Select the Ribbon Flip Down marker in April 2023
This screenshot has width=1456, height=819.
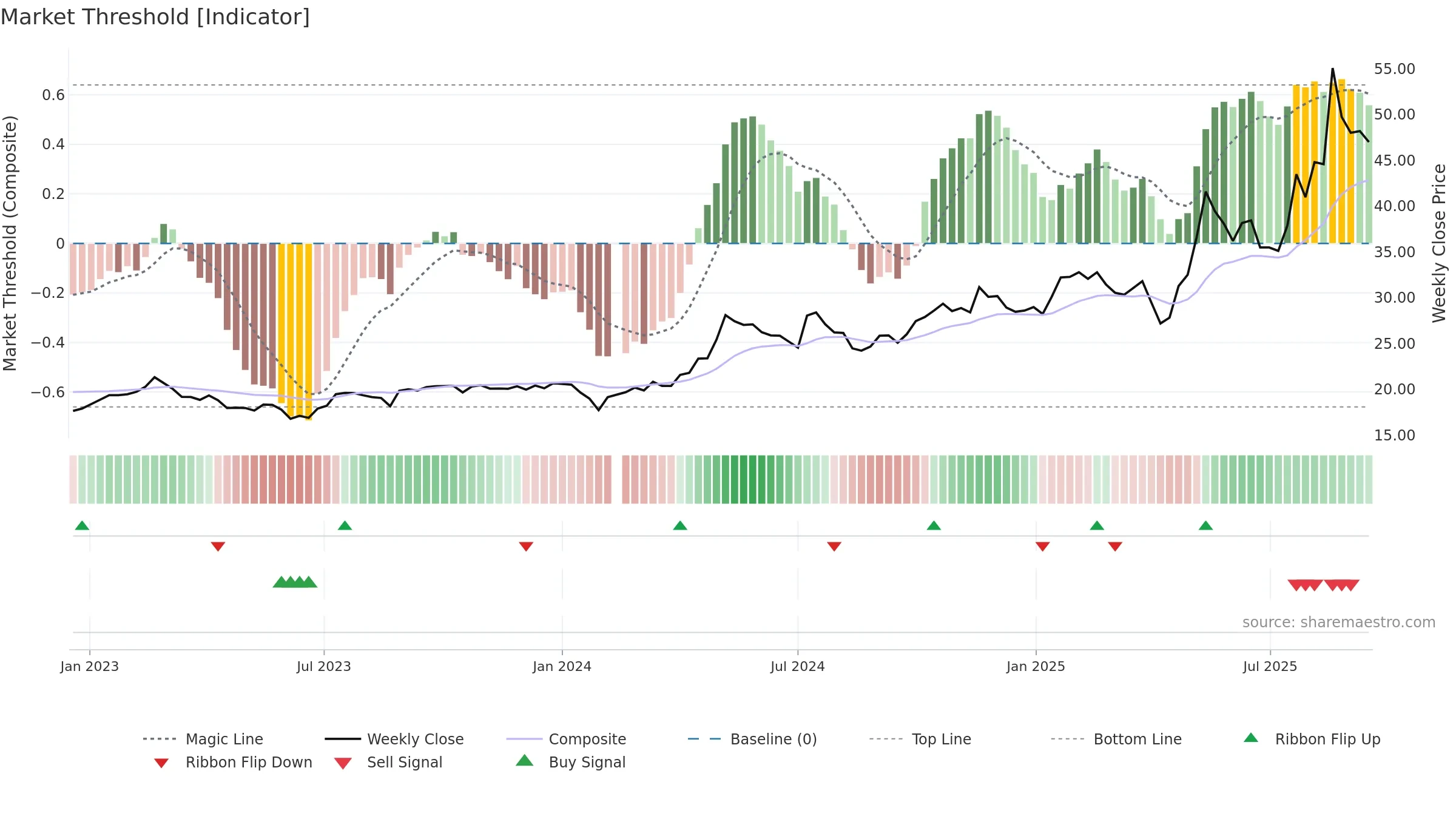point(218,547)
